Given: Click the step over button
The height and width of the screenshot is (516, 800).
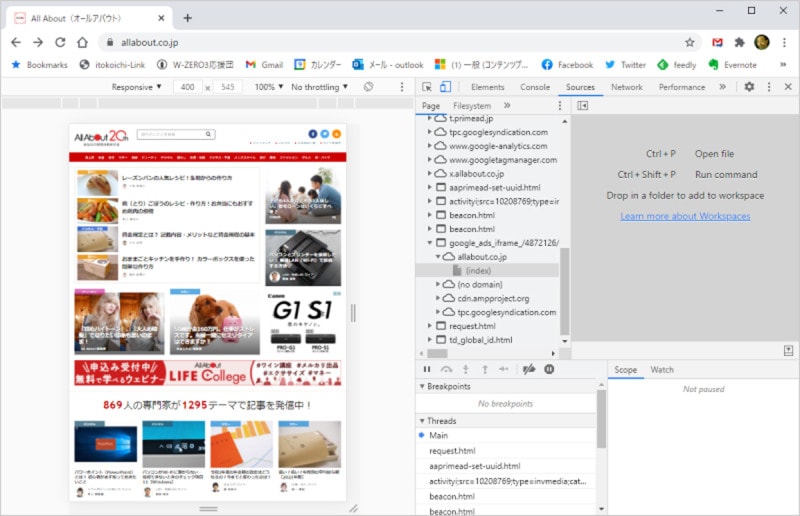Looking at the screenshot, I should 446,369.
